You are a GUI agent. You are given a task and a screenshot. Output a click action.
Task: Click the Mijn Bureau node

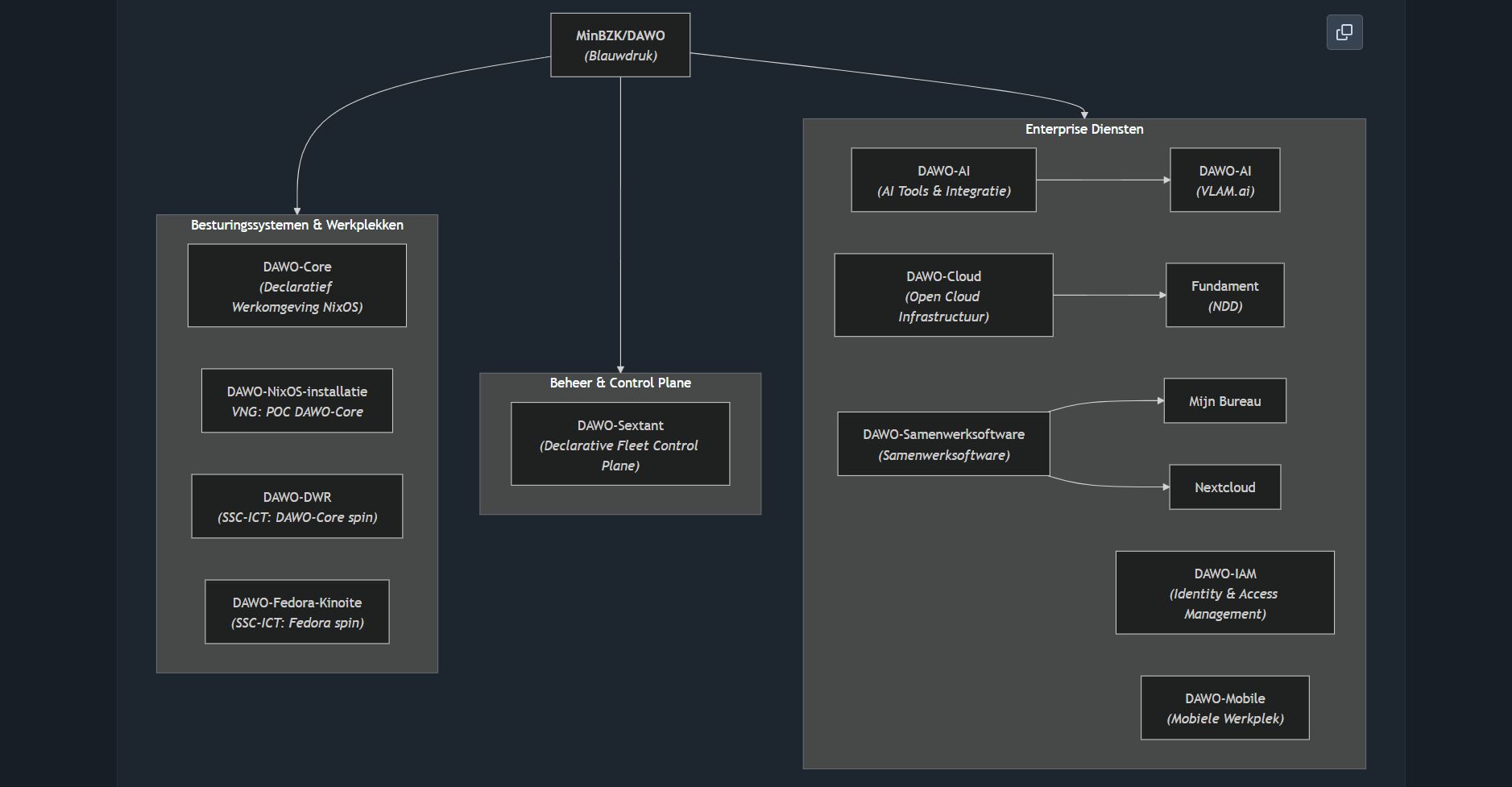(1225, 401)
